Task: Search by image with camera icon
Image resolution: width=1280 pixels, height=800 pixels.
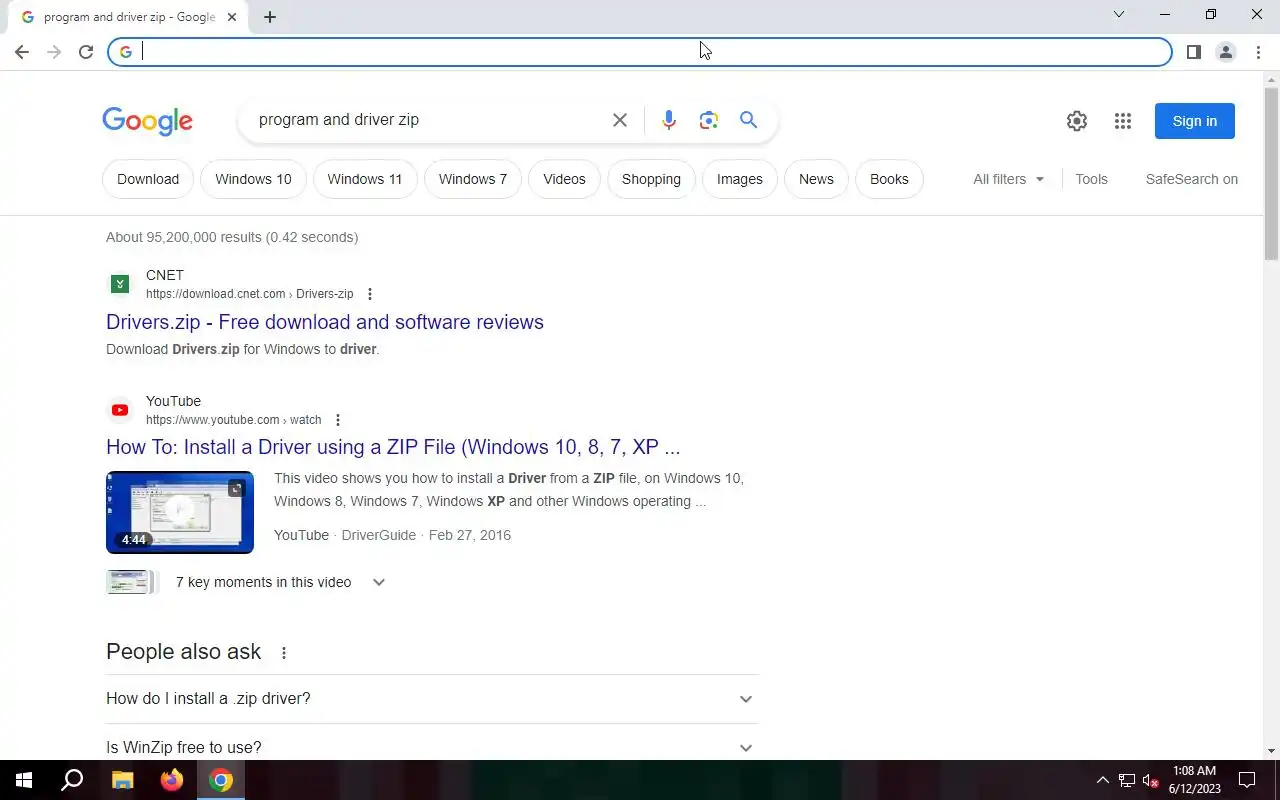Action: (x=709, y=120)
